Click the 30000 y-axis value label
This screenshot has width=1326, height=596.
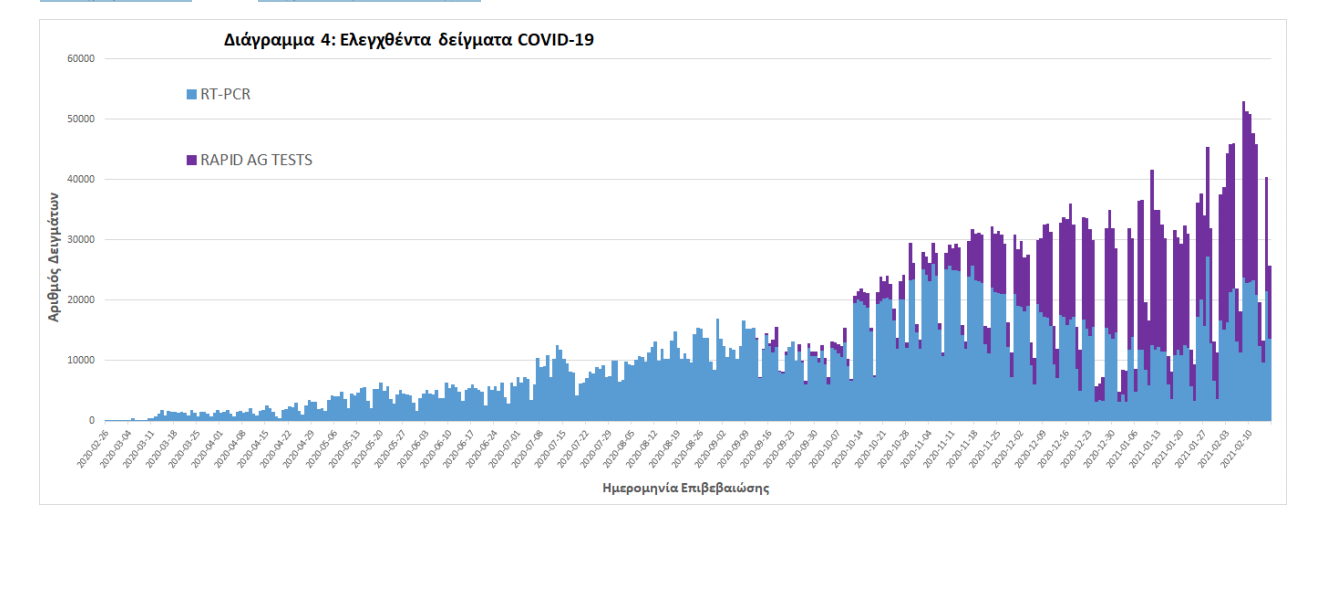(80, 240)
